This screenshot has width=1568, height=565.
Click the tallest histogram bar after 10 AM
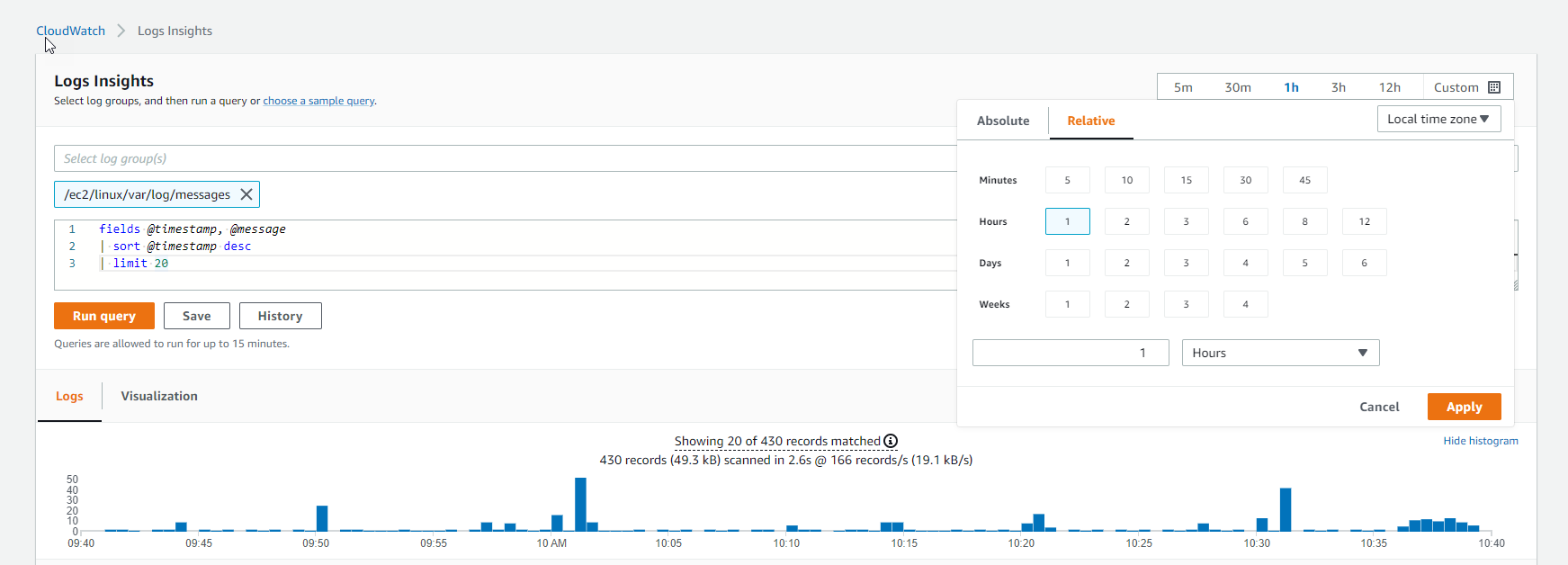[x=580, y=505]
